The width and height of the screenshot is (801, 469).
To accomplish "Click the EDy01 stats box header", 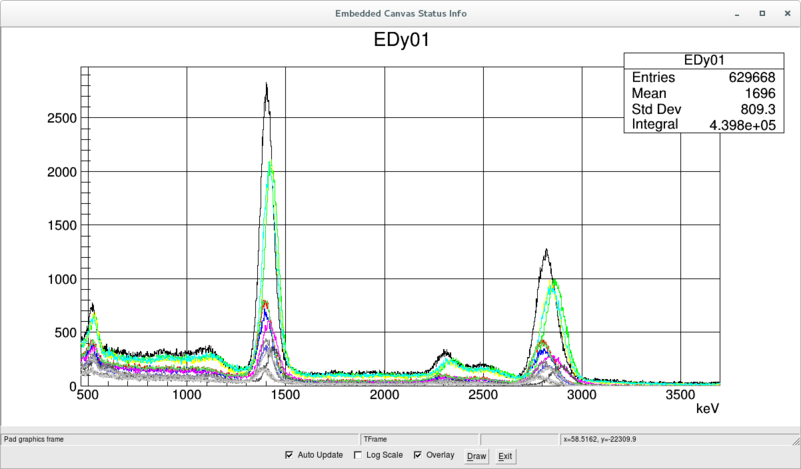I will pyautogui.click(x=704, y=60).
